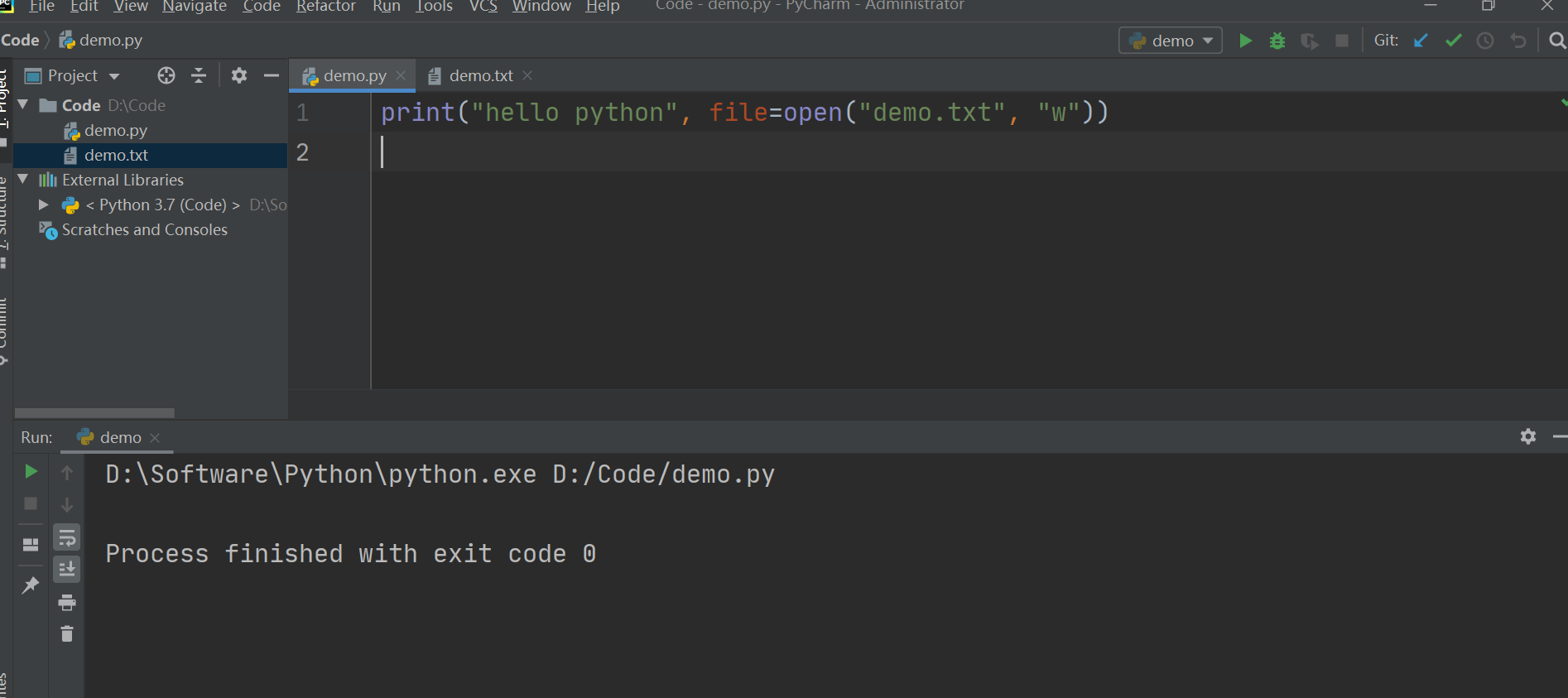
Task: Expand the Python 3.7 (Code) library node
Action: tap(44, 205)
